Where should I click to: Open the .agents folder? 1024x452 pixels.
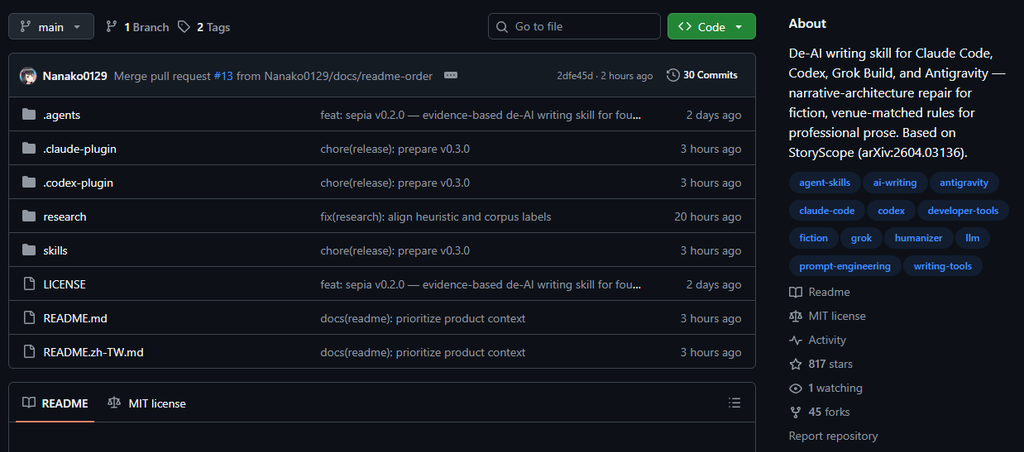(x=62, y=115)
